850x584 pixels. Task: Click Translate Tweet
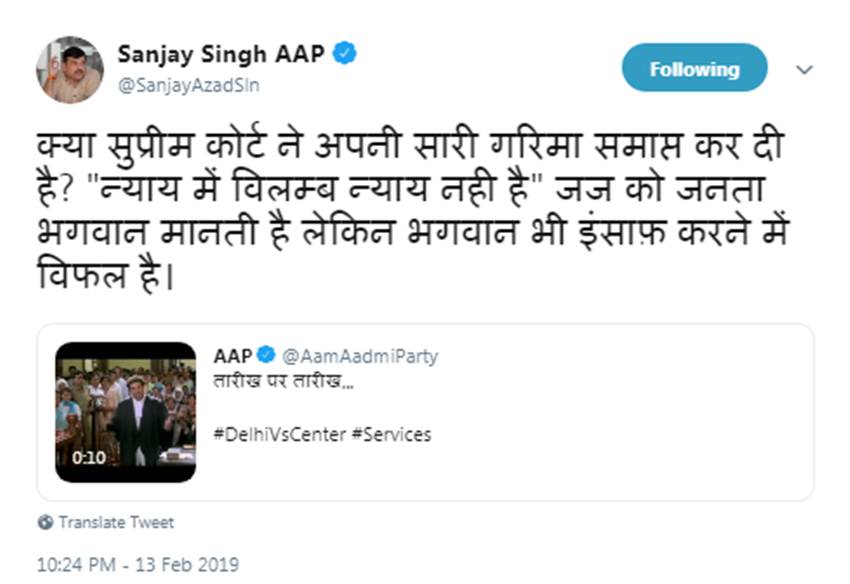[116, 523]
